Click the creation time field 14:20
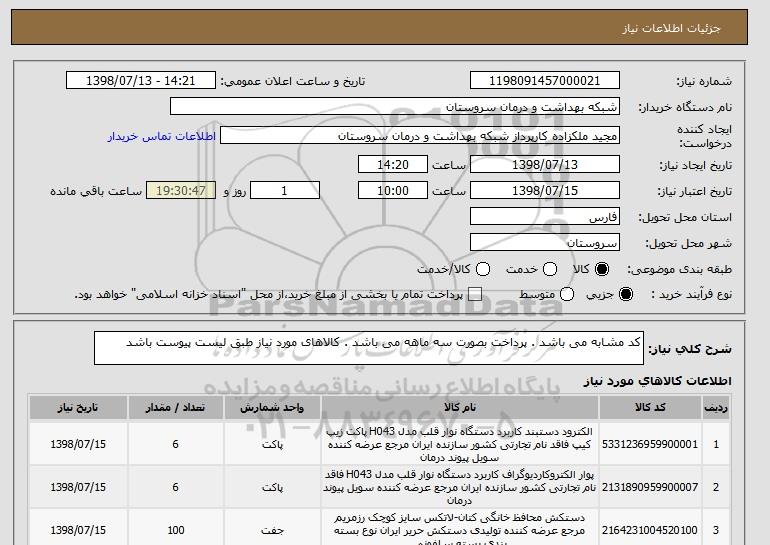 (393, 164)
